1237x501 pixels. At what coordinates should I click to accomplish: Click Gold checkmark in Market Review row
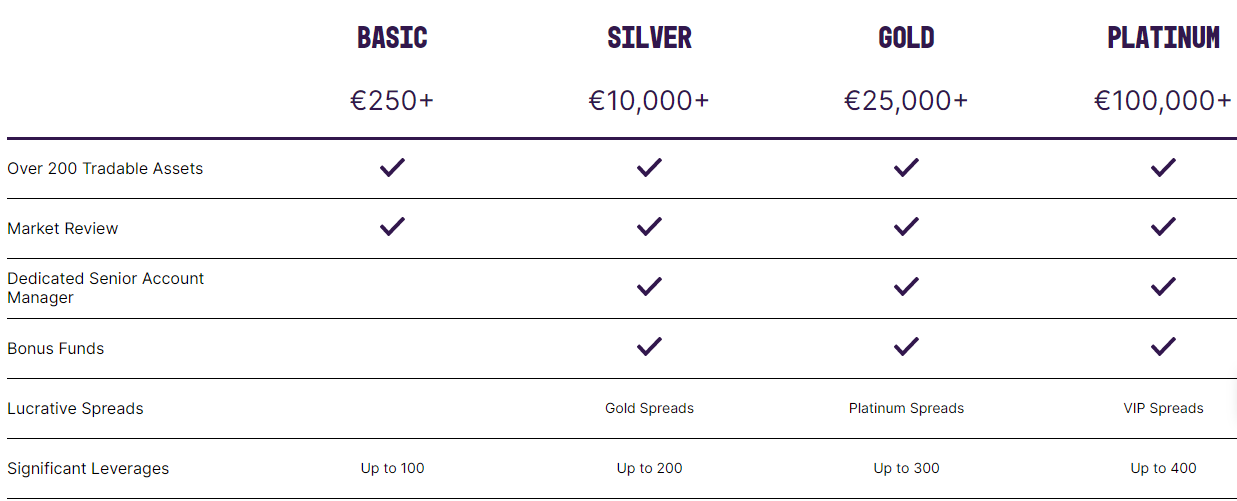coord(906,228)
